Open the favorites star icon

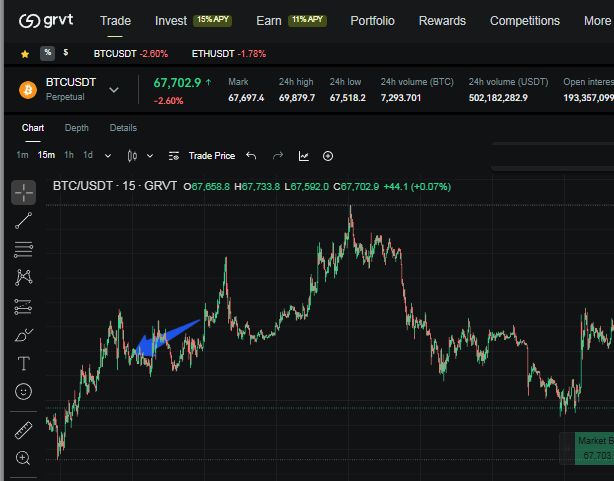point(25,54)
